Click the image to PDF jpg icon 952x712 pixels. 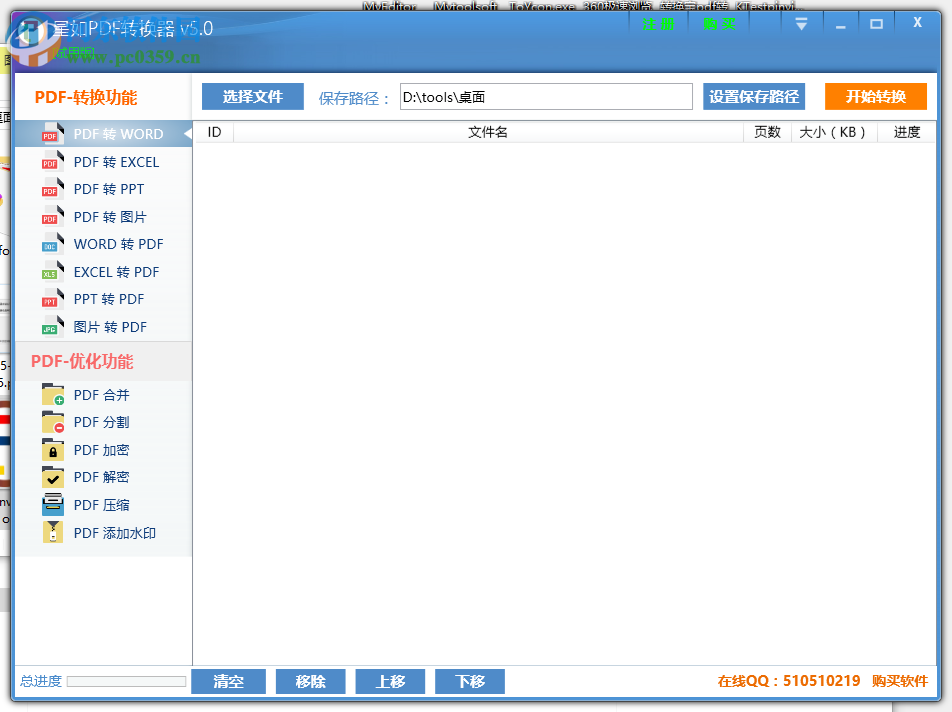click(53, 327)
